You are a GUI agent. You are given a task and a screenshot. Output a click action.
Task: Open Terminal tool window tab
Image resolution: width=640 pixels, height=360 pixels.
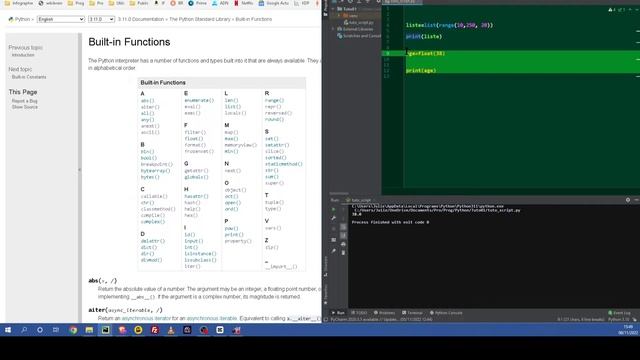point(412,313)
